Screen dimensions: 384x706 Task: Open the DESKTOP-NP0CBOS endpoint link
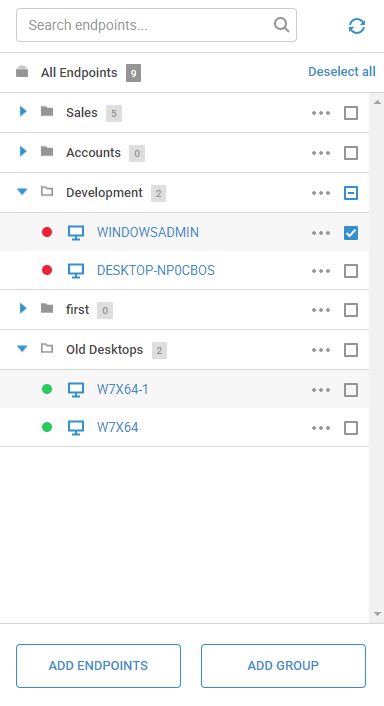[156, 270]
